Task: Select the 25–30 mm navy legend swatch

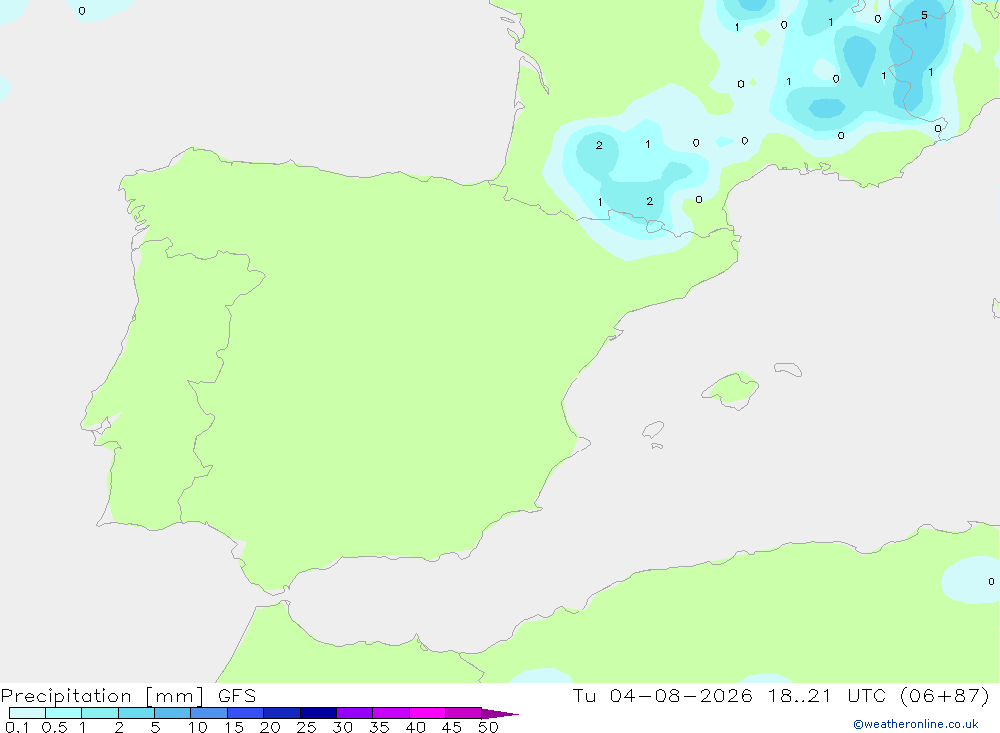Action: (x=318, y=713)
